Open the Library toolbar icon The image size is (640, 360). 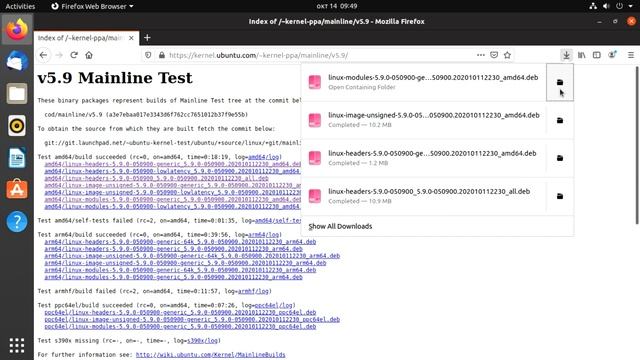coord(582,55)
